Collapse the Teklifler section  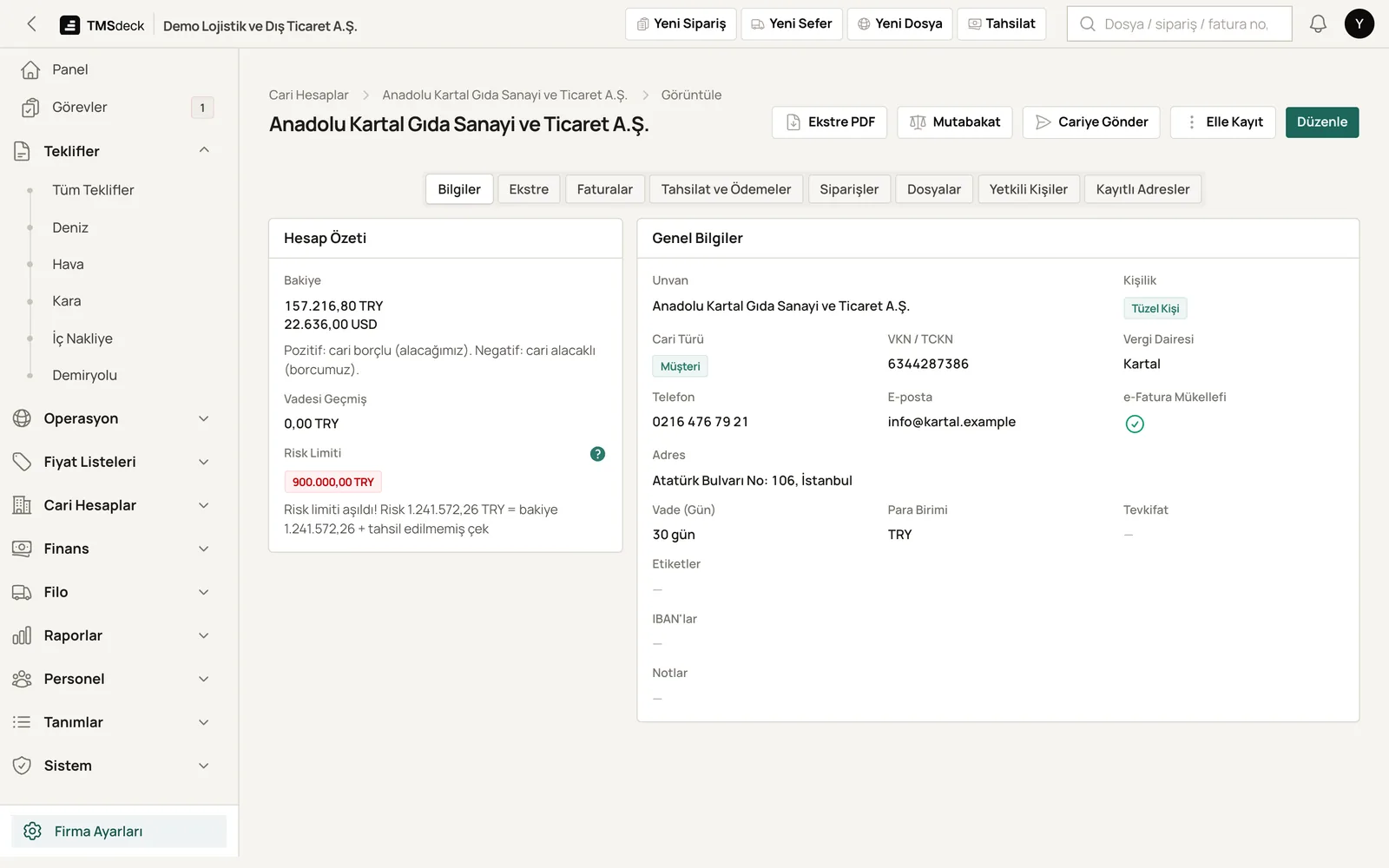click(204, 150)
